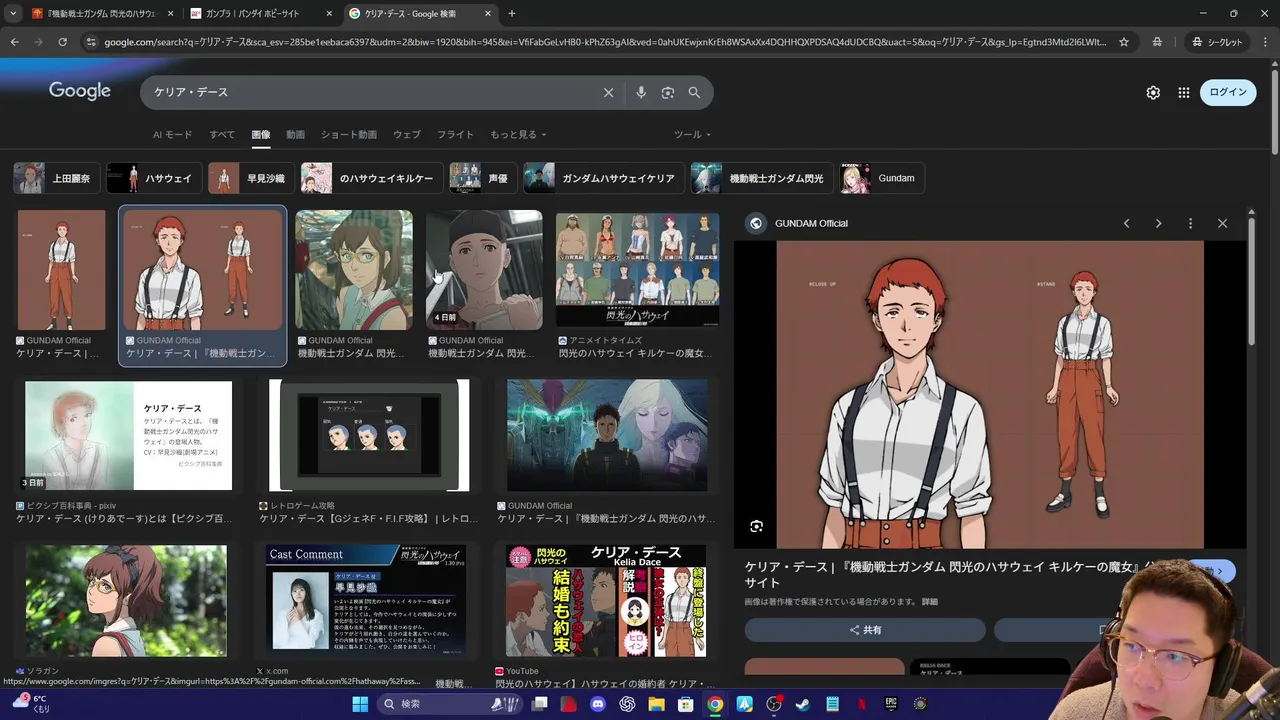1280x720 pixels.
Task: Open Windows Start menu
Action: [x=360, y=704]
